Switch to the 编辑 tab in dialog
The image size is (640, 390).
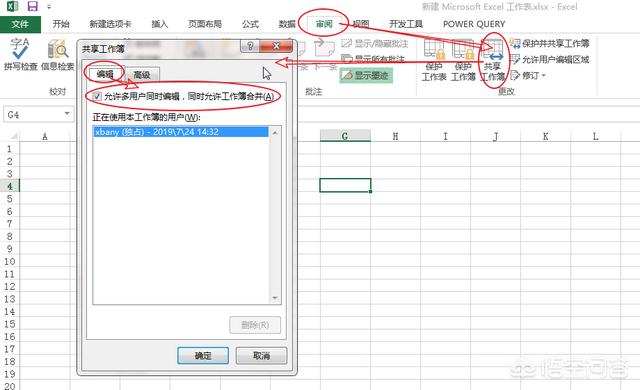(105, 74)
